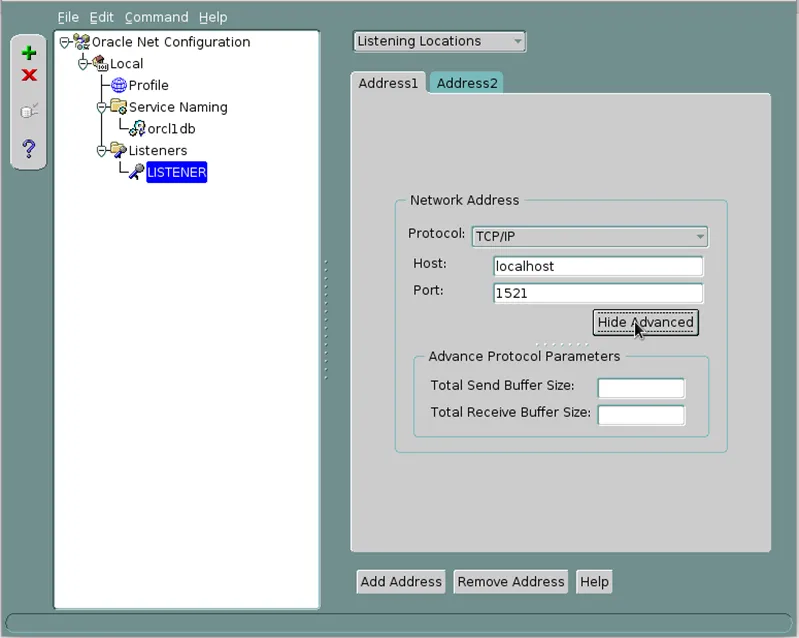
Task: Click the green plus create icon
Action: pos(29,52)
